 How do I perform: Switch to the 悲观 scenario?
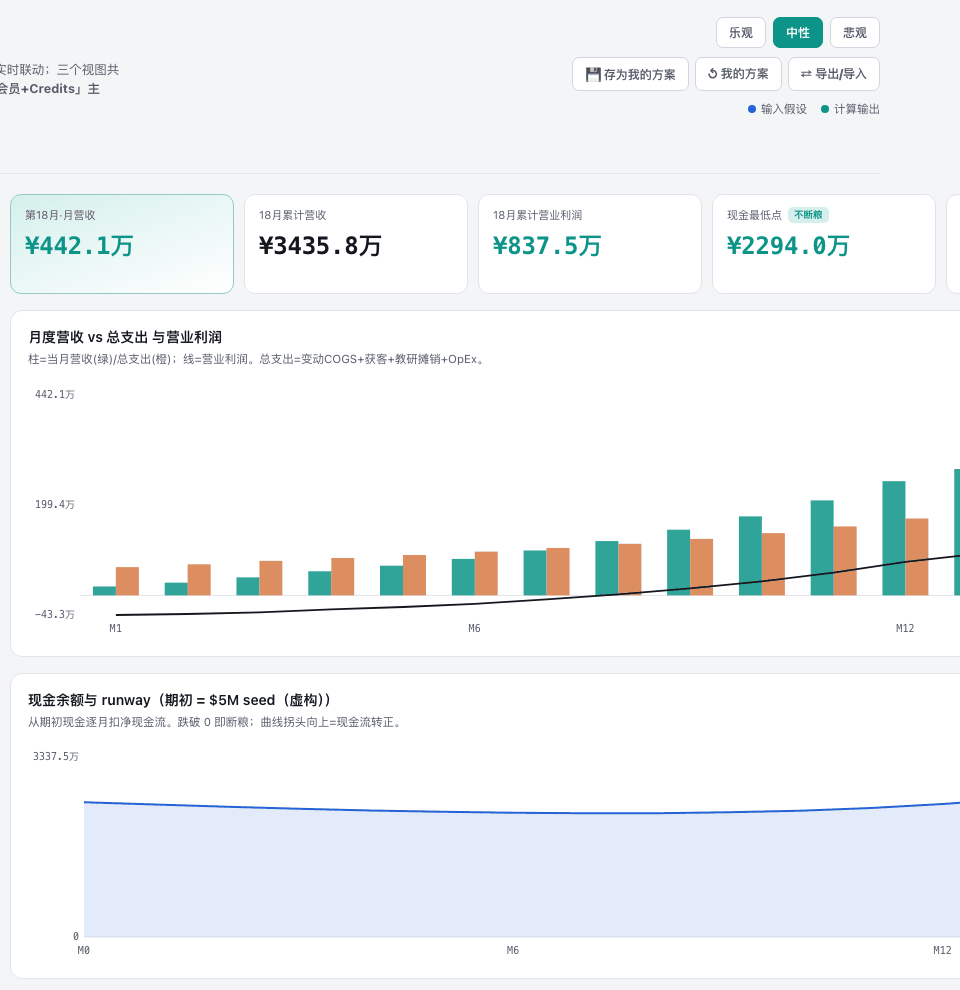855,32
